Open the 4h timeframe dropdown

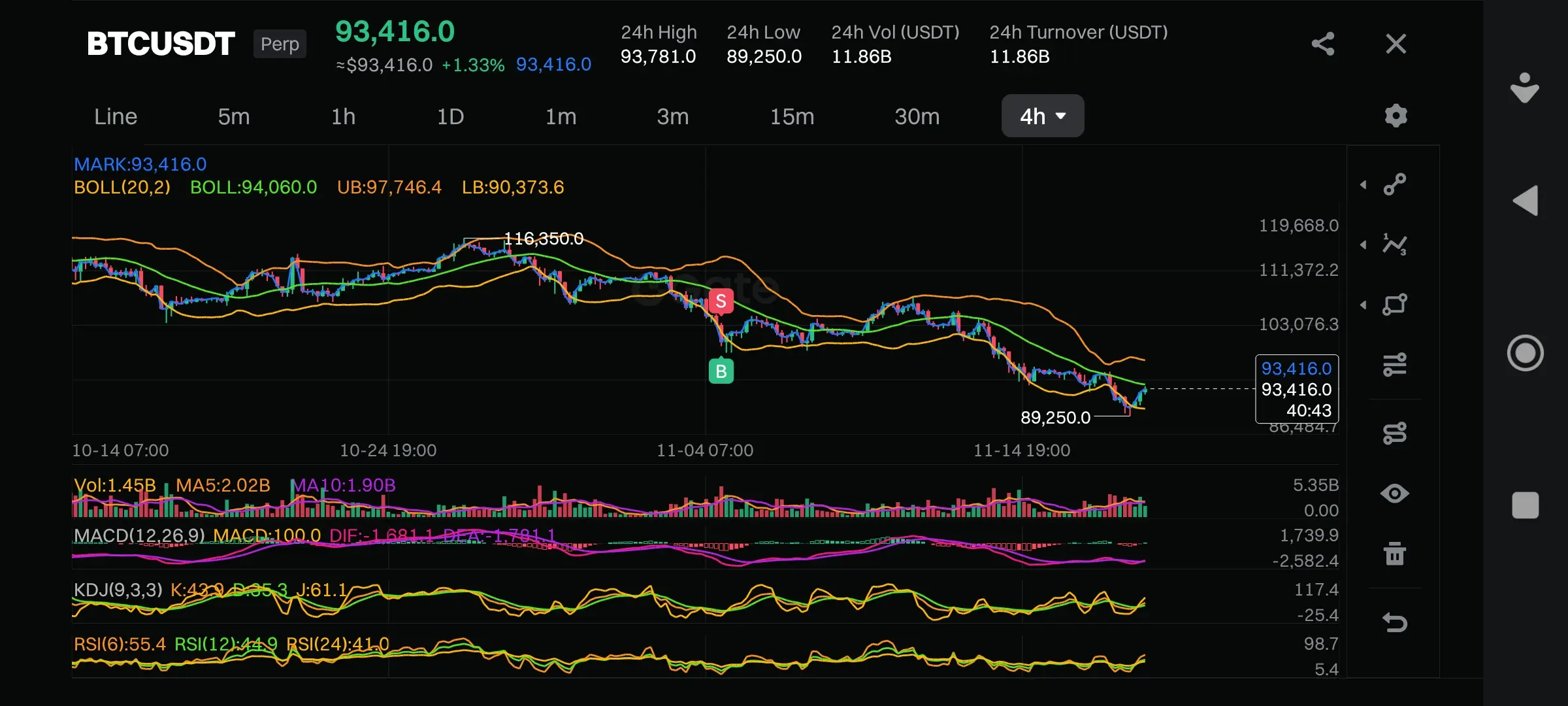pos(1042,116)
